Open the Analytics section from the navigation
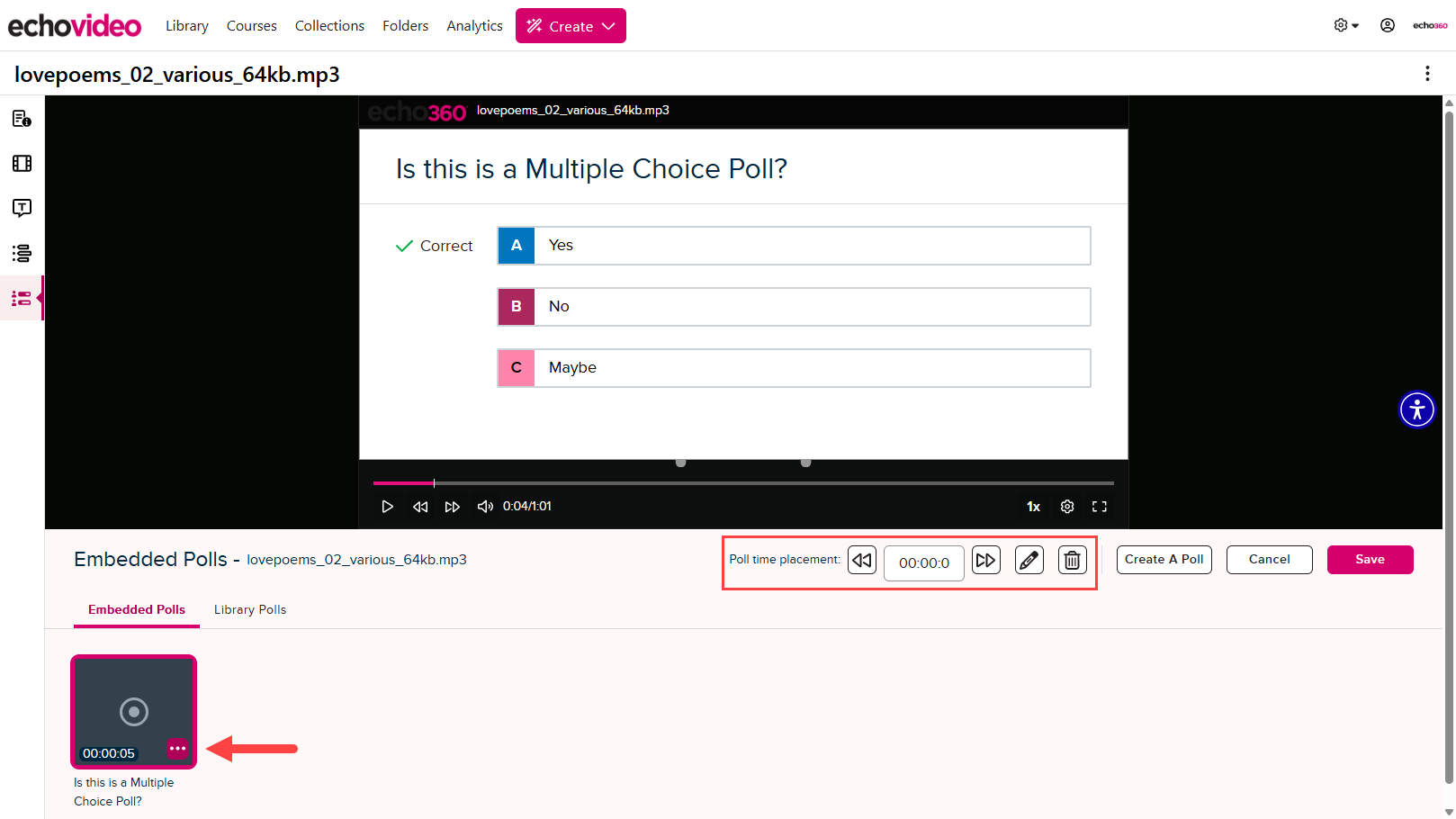 tap(474, 25)
